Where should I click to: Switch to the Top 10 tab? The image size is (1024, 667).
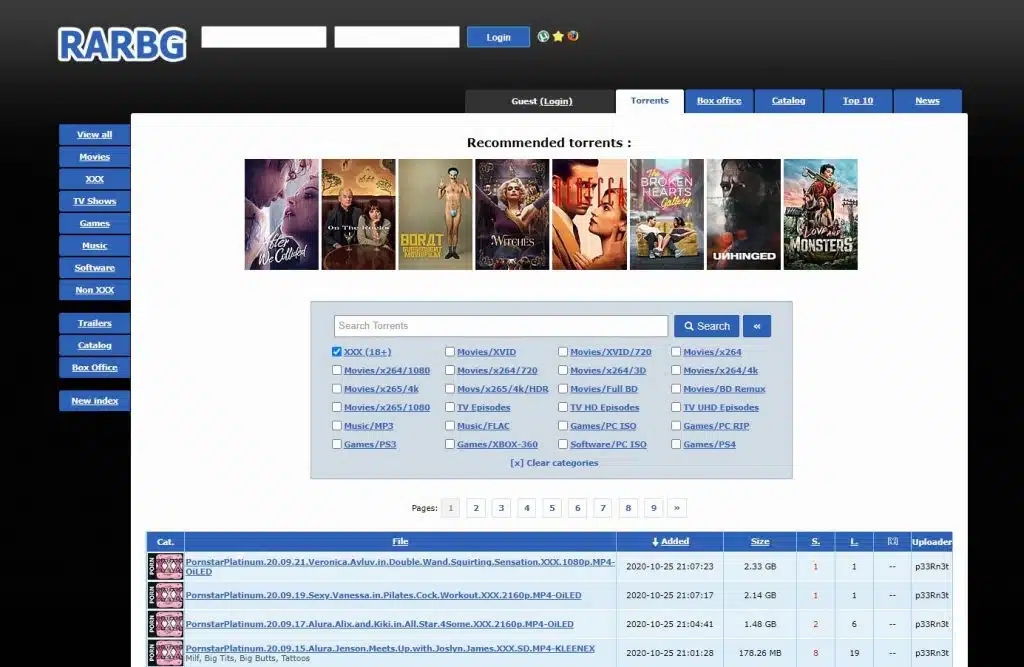tap(857, 101)
